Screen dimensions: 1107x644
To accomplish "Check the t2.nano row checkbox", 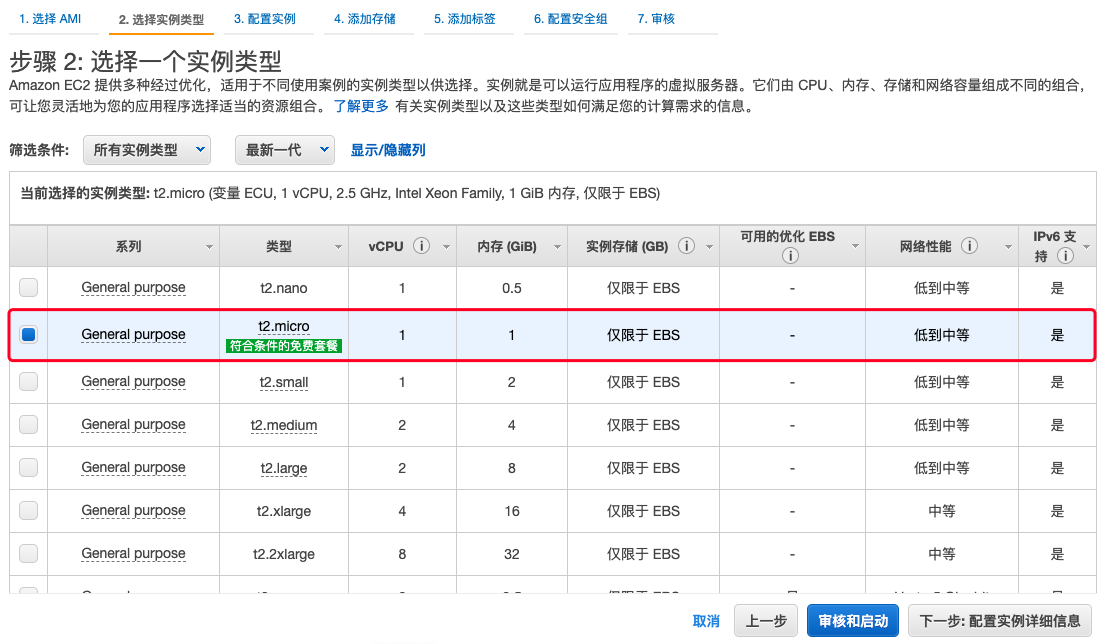I will click(28, 287).
